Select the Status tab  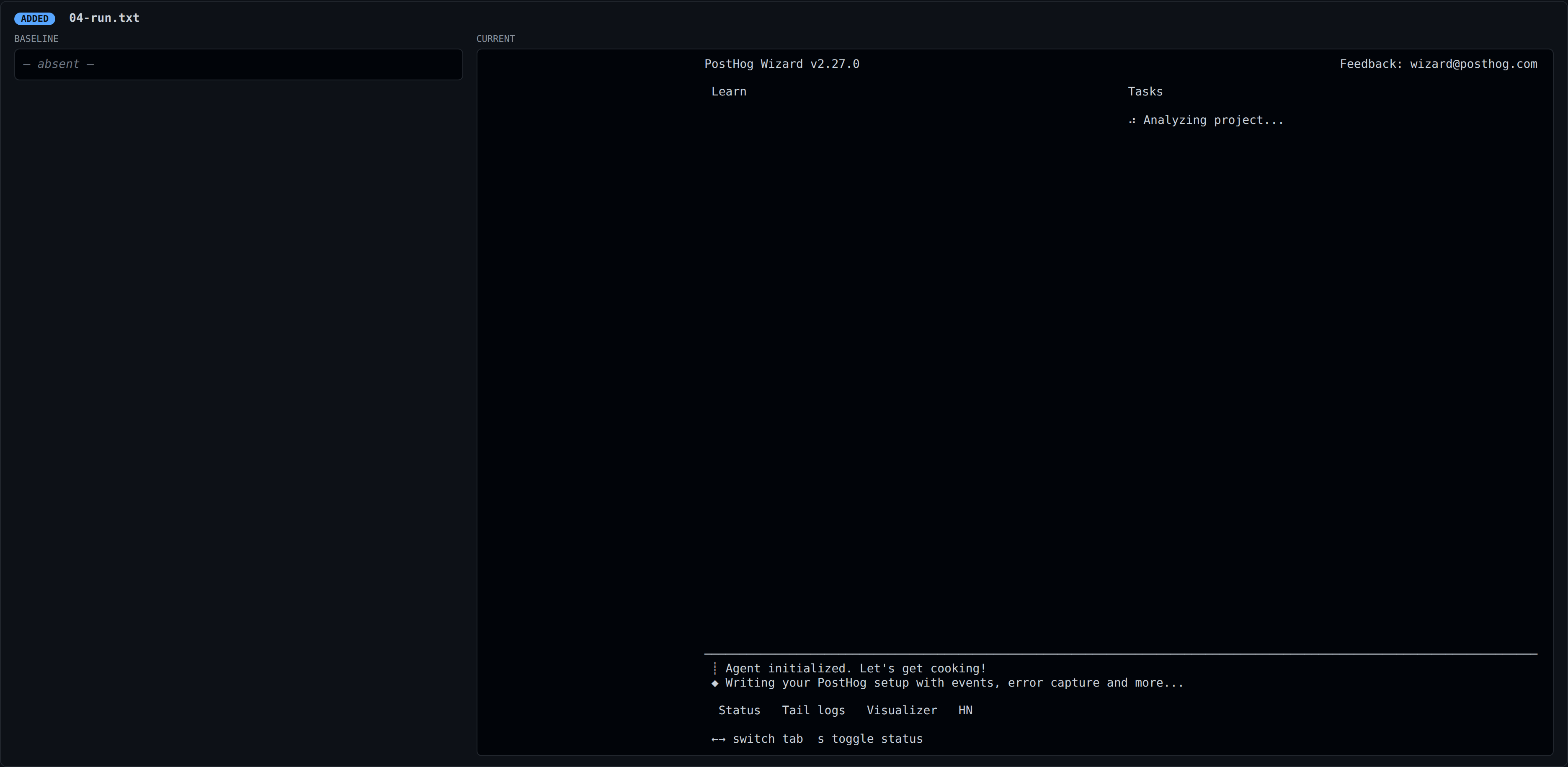click(739, 710)
